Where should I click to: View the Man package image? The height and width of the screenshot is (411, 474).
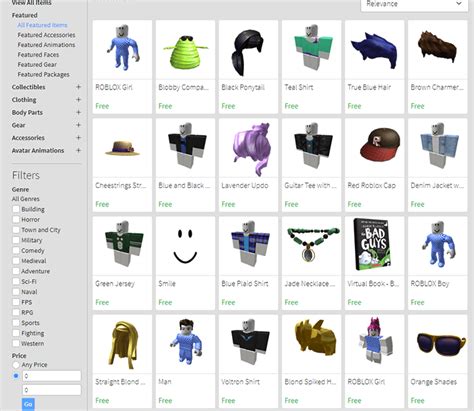(185, 344)
